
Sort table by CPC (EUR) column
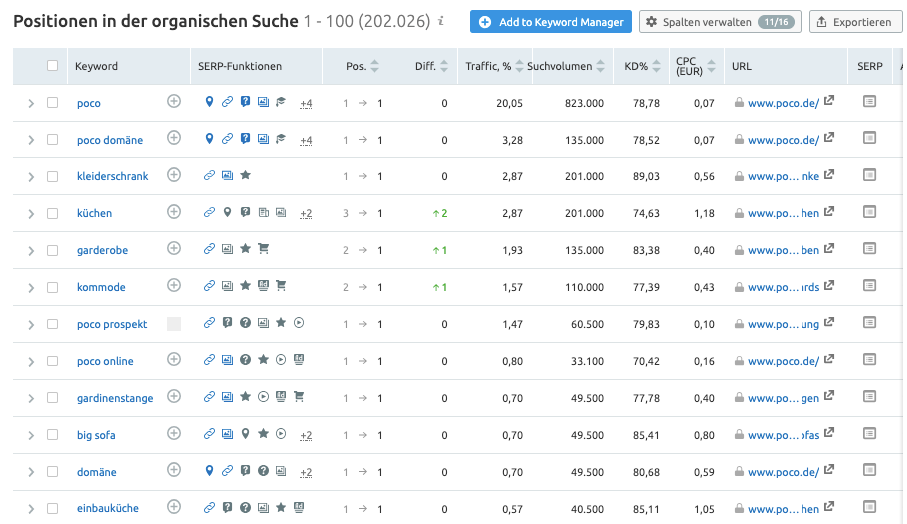point(711,66)
